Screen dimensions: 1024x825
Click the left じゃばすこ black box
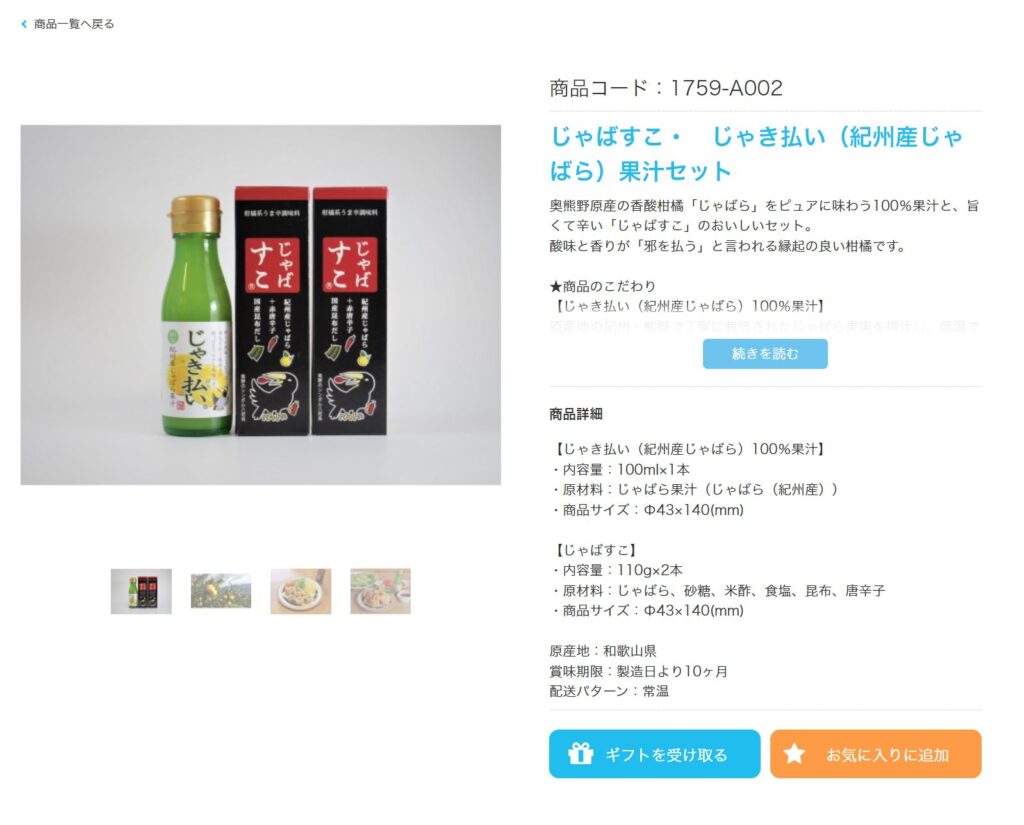(272, 311)
